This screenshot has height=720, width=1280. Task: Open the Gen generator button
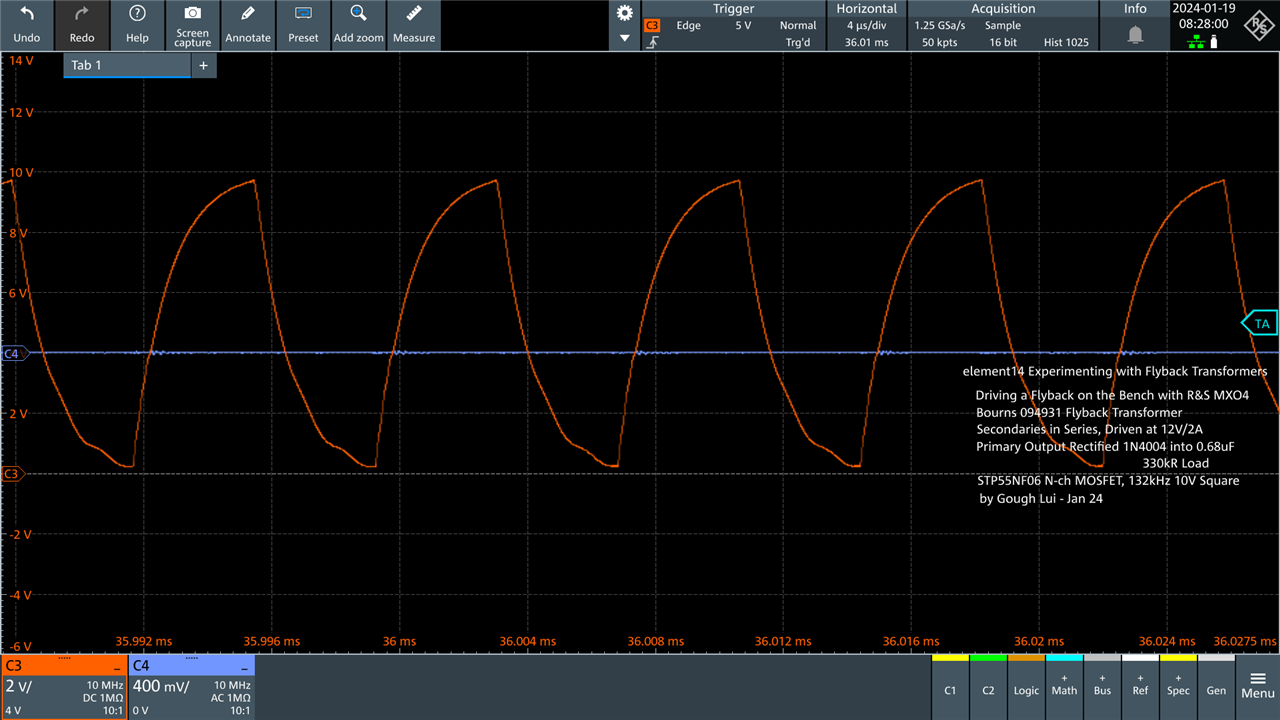click(1216, 687)
